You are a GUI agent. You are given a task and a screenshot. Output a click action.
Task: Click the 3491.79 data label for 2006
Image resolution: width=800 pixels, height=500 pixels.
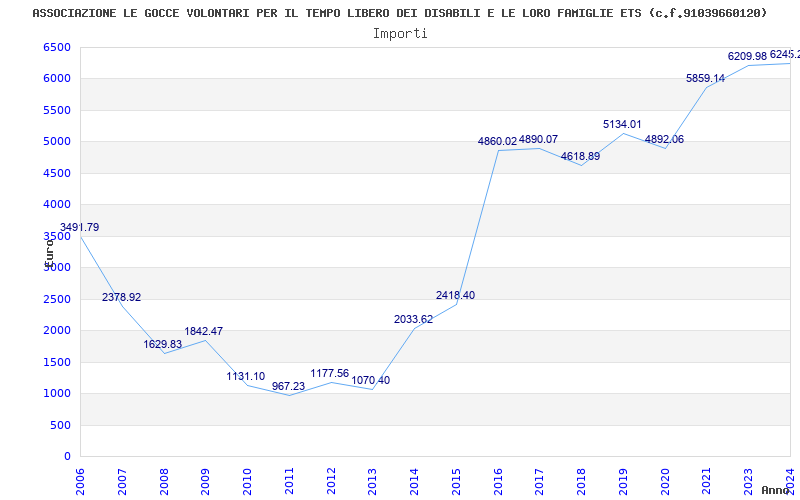tap(80, 228)
